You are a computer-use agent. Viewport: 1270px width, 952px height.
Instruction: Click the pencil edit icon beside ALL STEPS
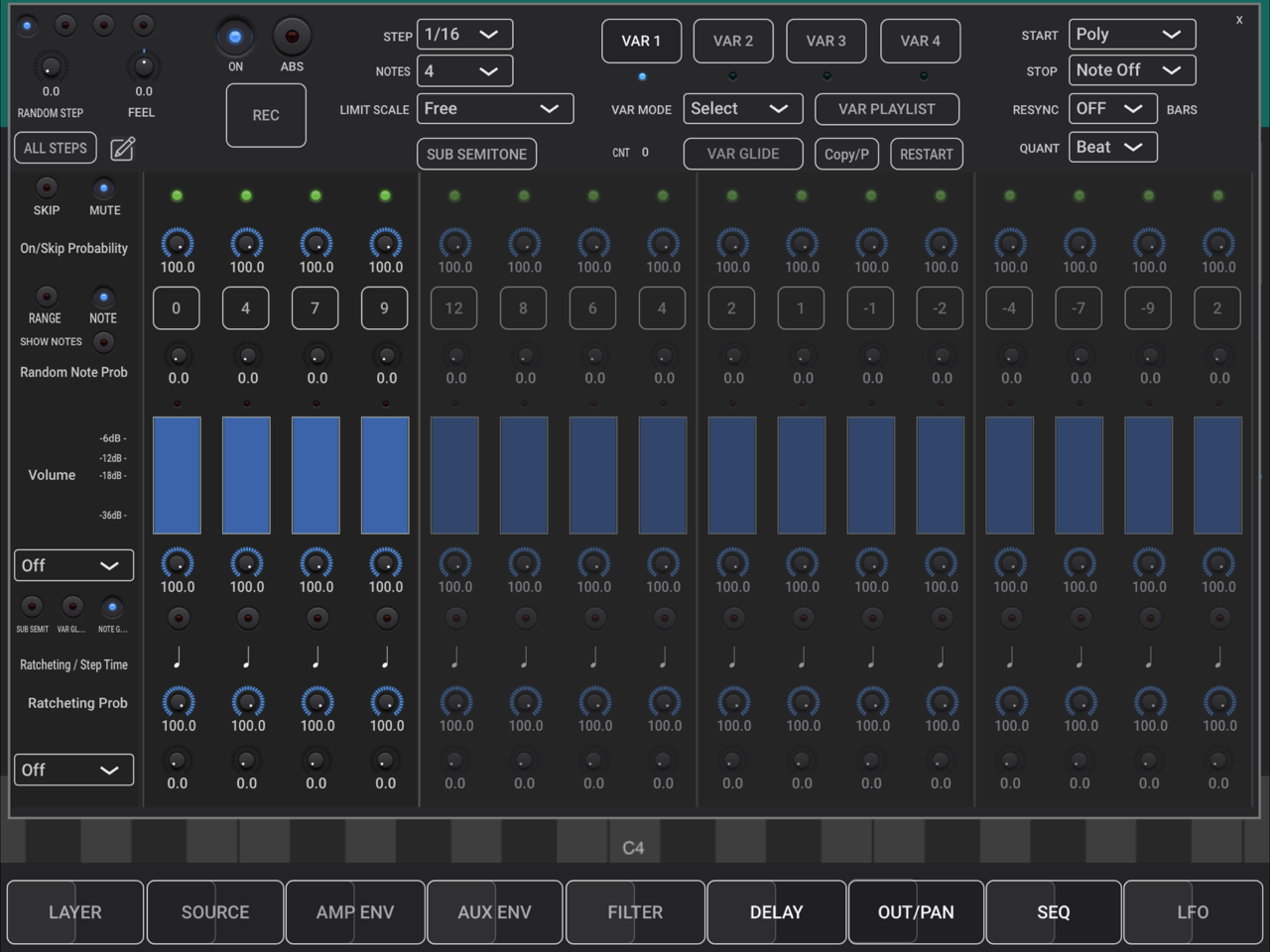click(122, 149)
